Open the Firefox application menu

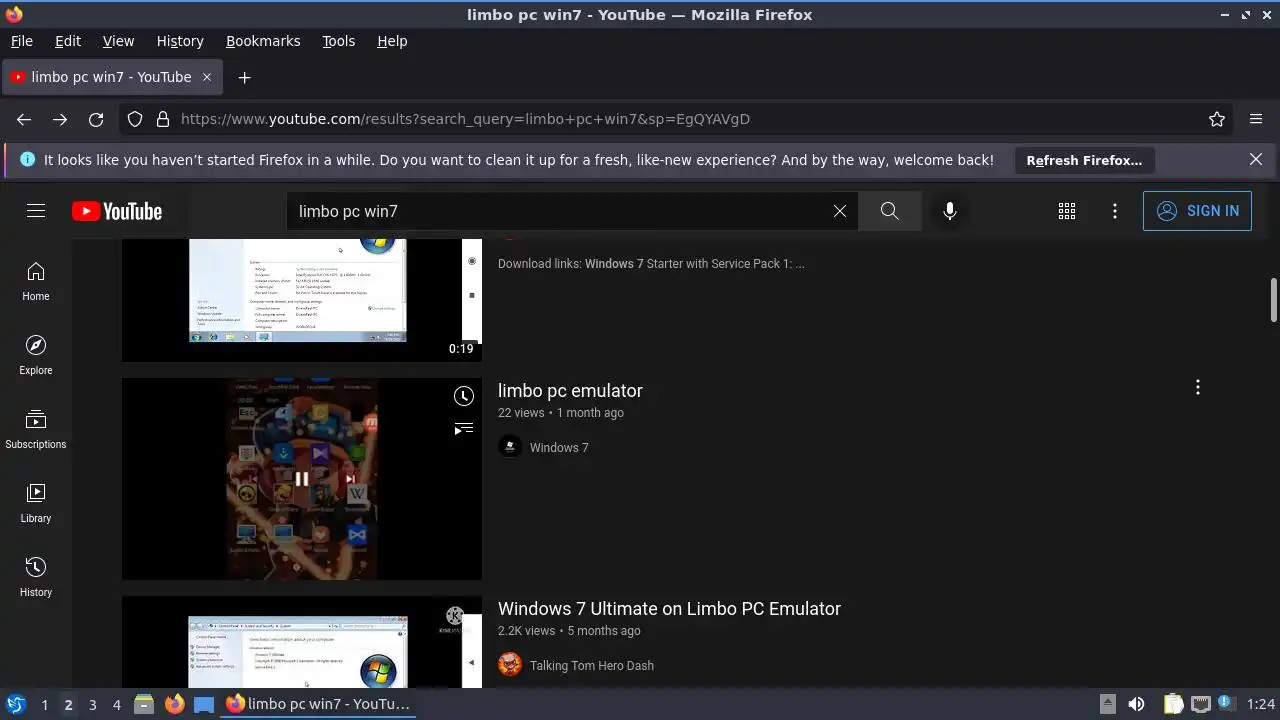tap(1256, 119)
